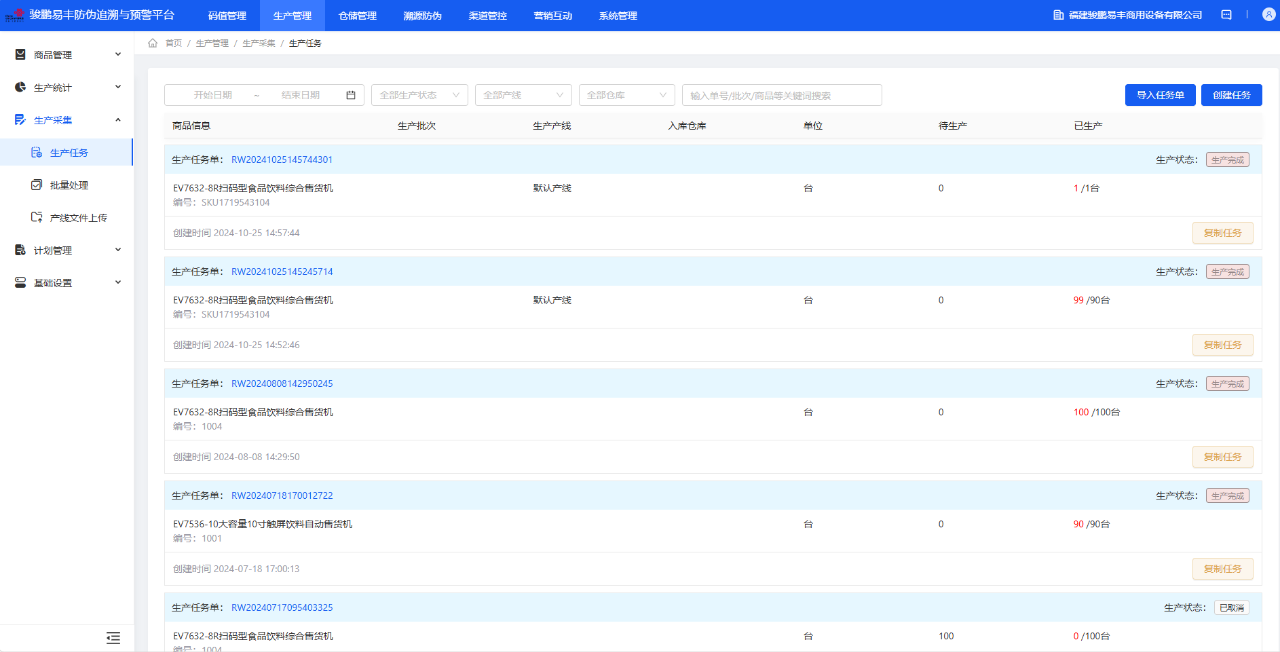This screenshot has width=1280, height=652.
Task: Open task link RW20241025145744301
Action: [282, 160]
